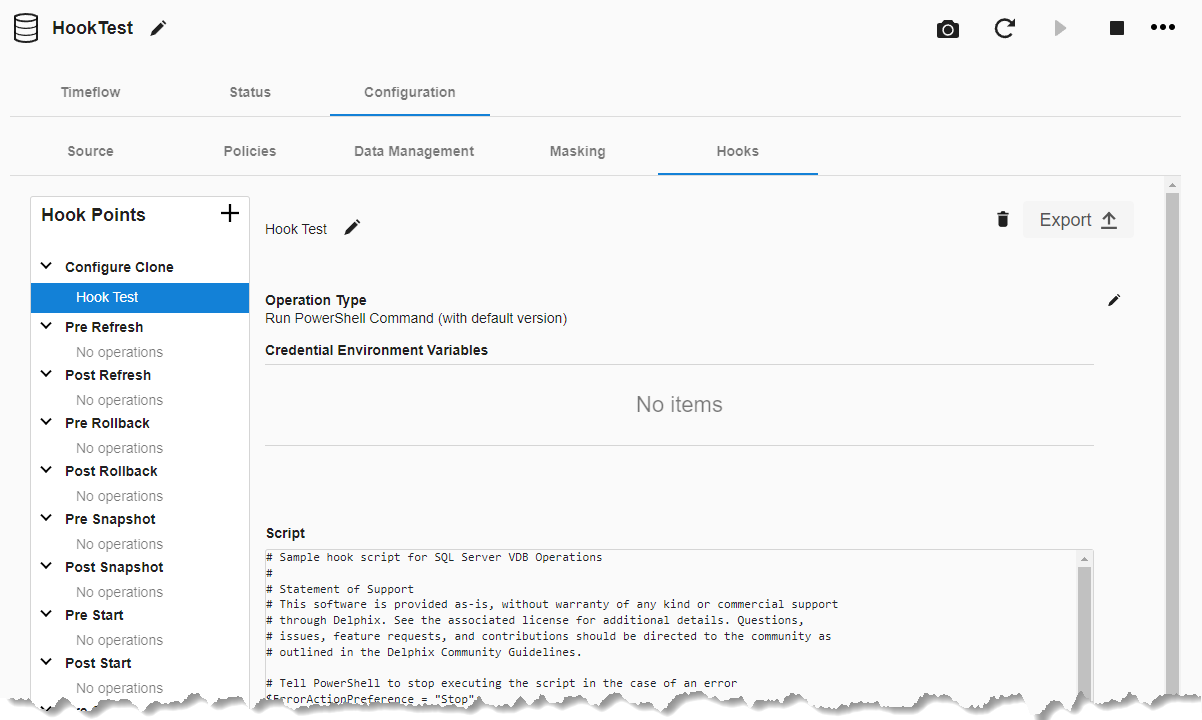Click the Post Refresh hook point label
Viewport: 1202px width, 720px height.
tap(108, 375)
